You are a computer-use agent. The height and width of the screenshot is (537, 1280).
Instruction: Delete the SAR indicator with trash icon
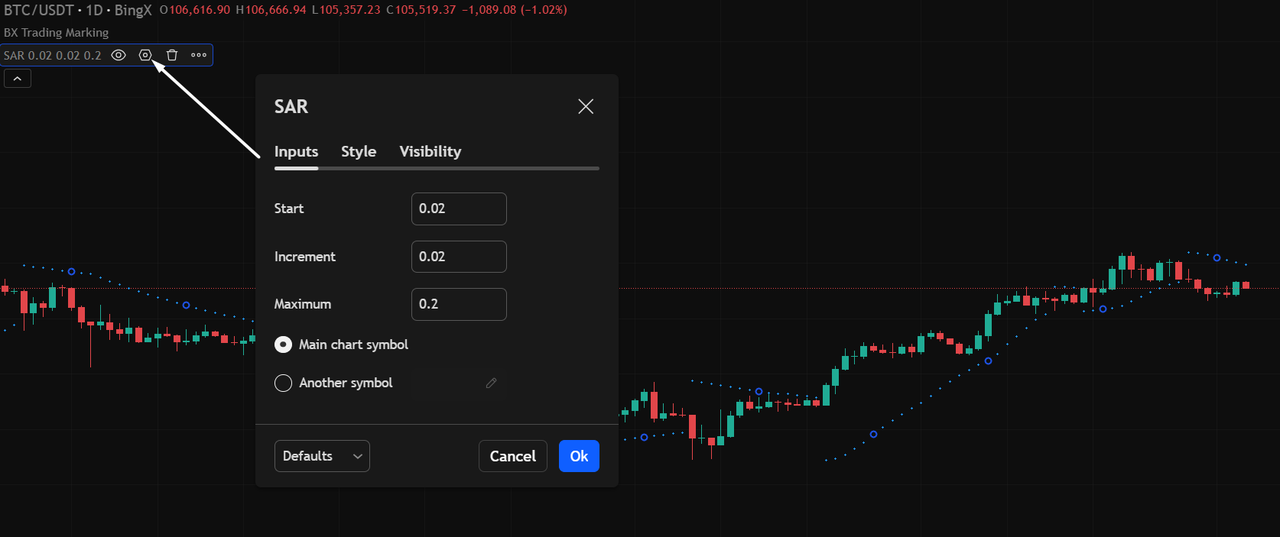tap(172, 55)
